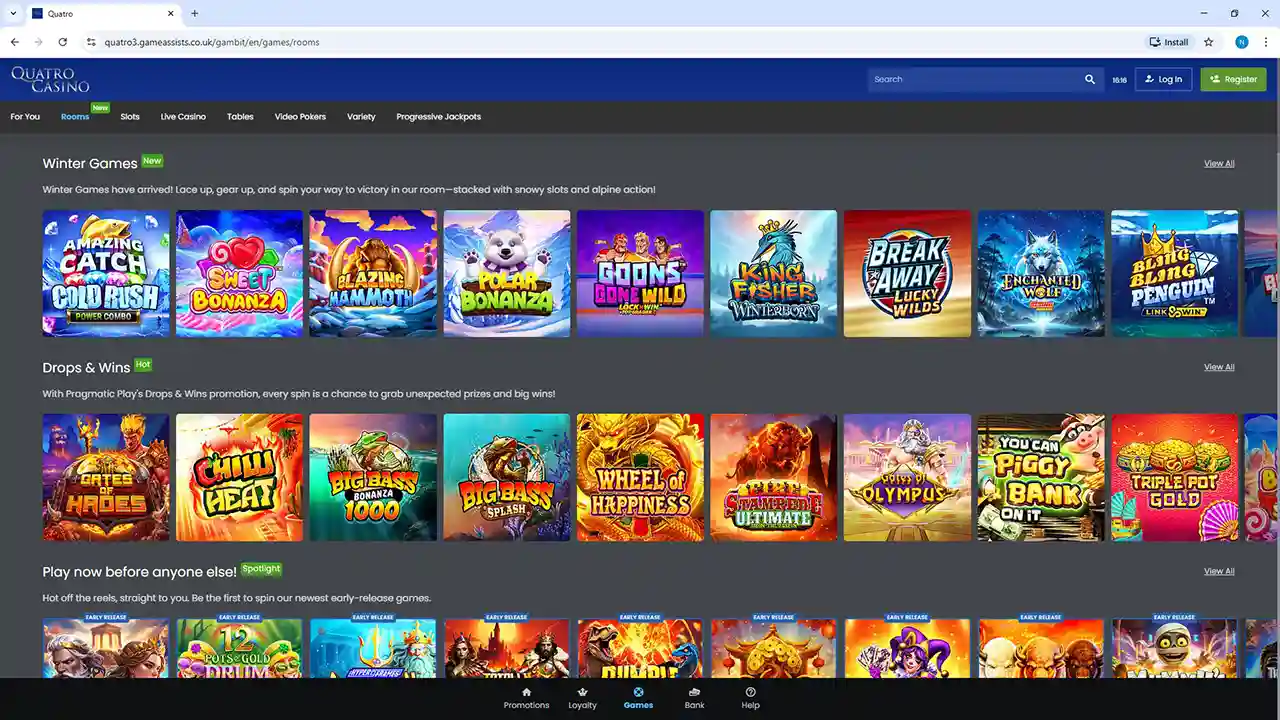Select the Progressive Jackpots tab
Screen dimensions: 1280x720
pos(438,117)
